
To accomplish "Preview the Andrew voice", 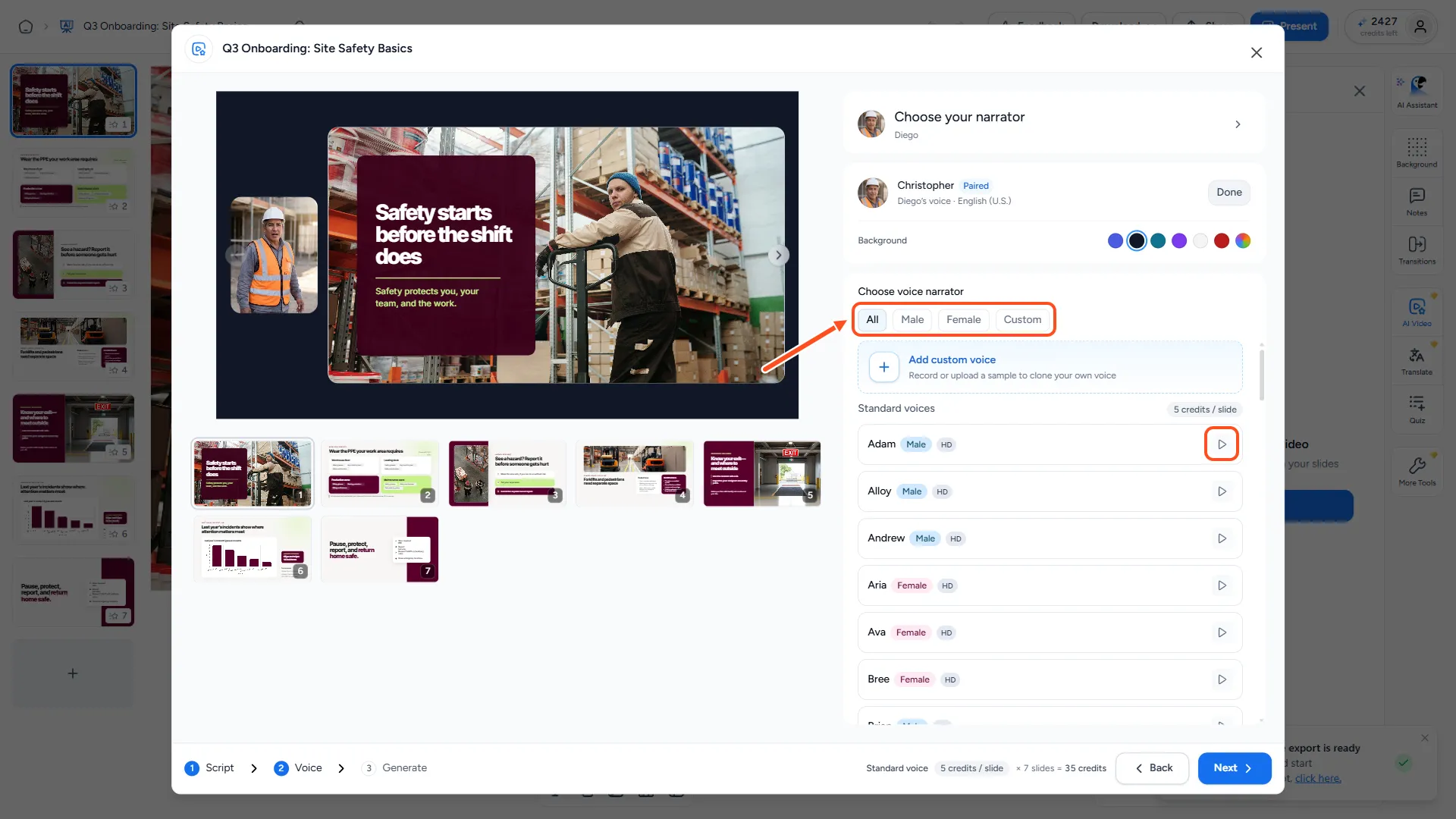I will click(1222, 538).
